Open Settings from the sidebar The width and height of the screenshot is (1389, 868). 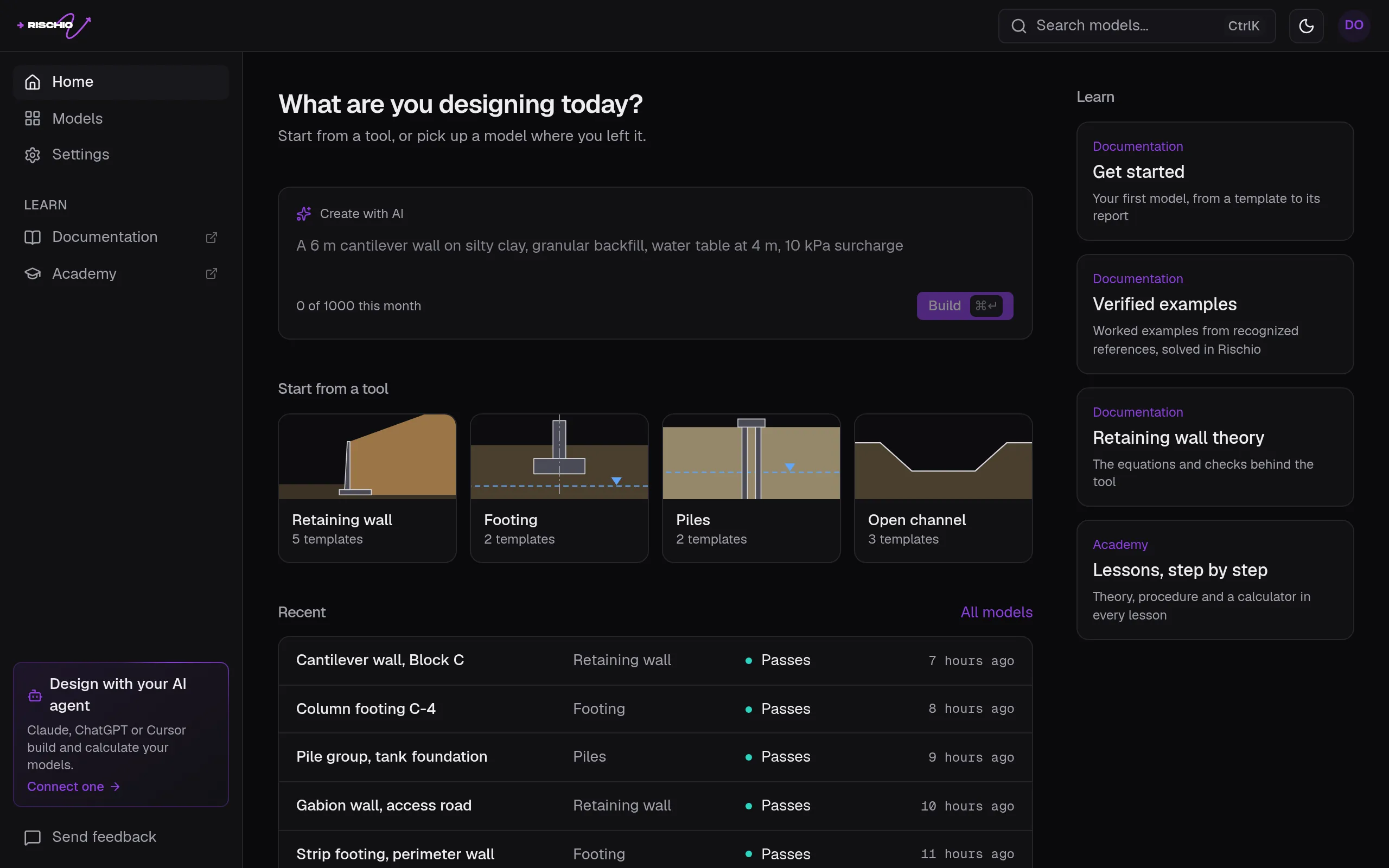point(121,155)
